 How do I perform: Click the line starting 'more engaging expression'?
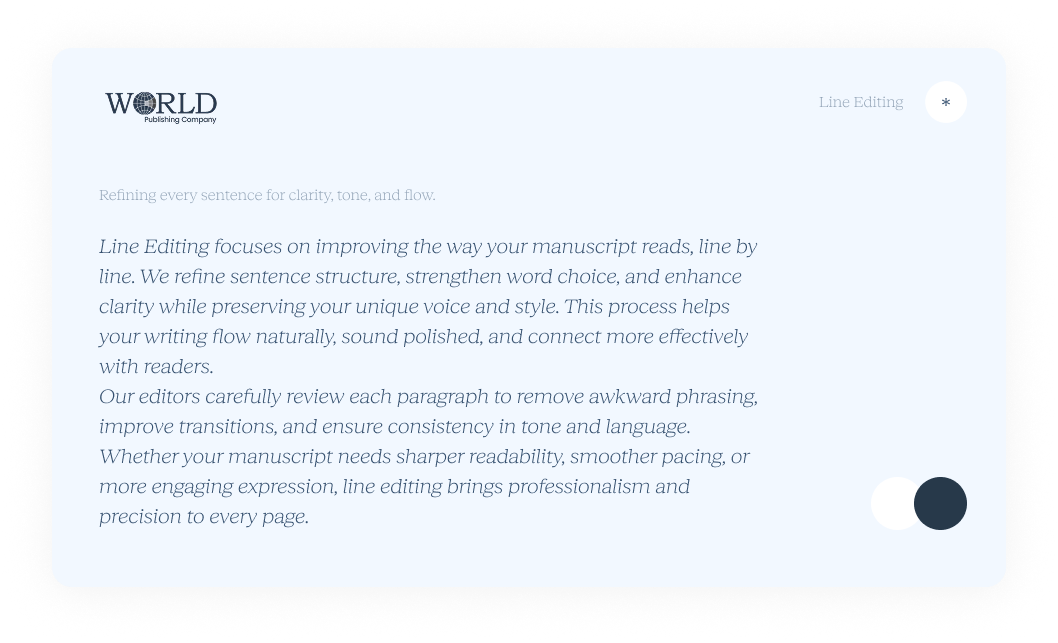[394, 486]
